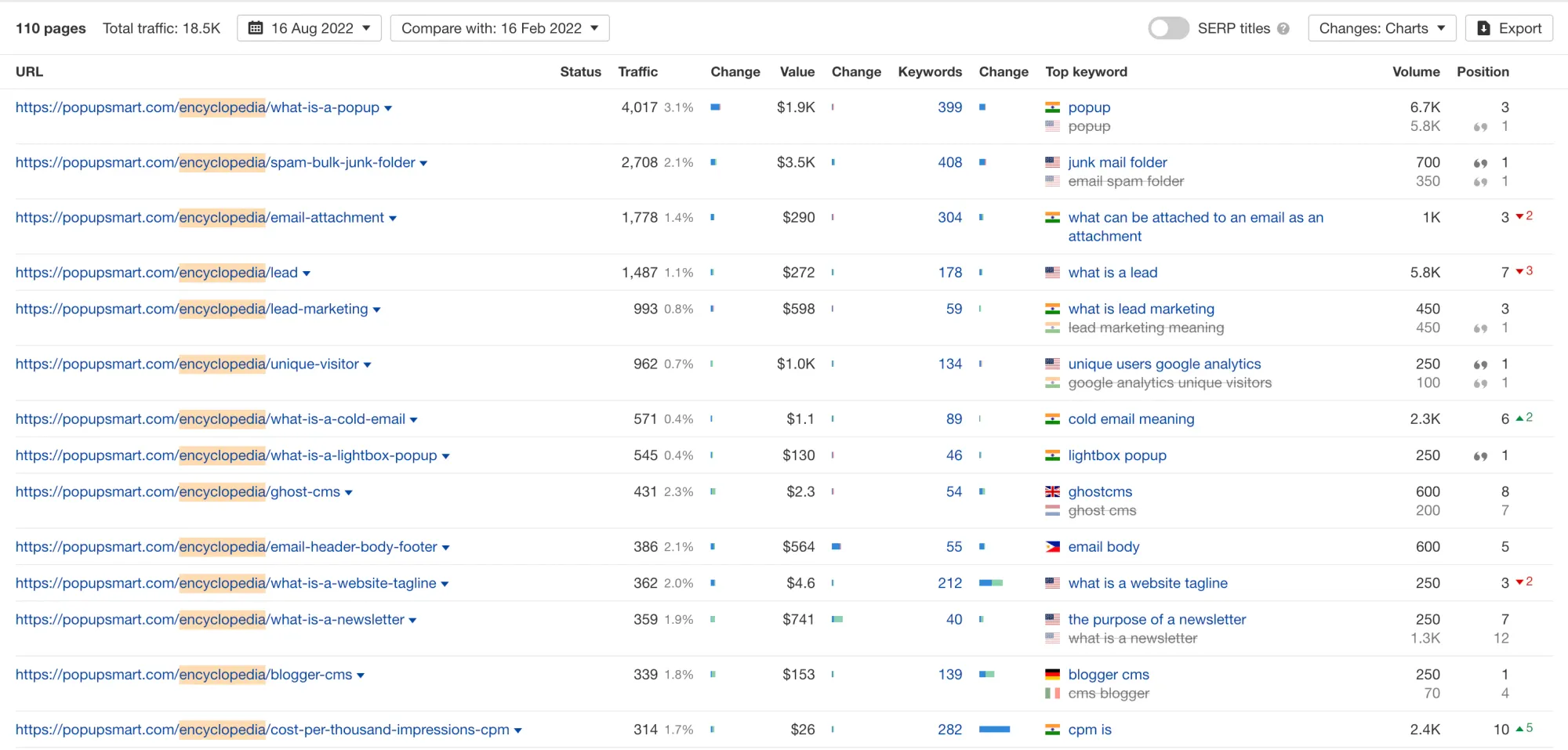
Task: Expand the email-attachment URL dropdown arrow
Action: click(393, 219)
